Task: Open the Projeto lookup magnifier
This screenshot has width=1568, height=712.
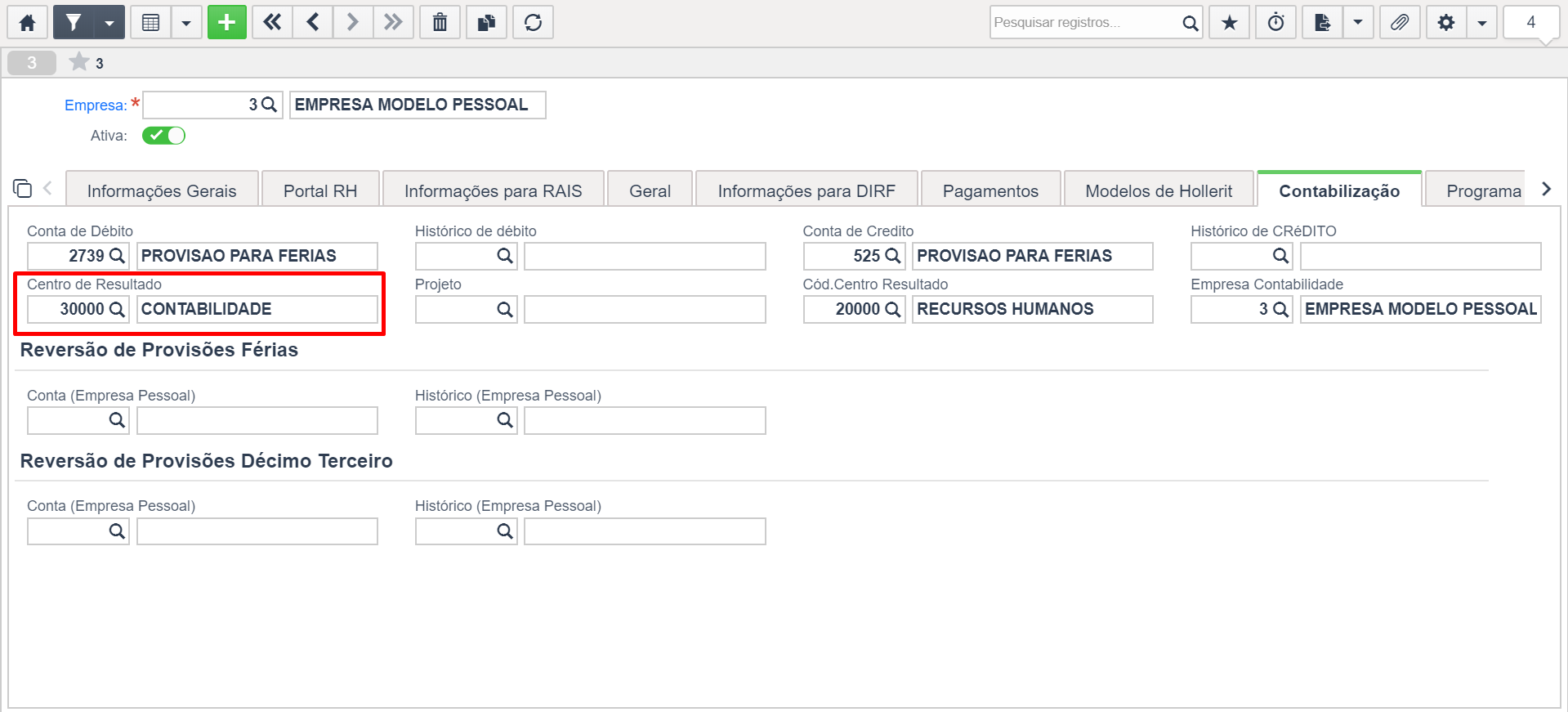Action: [x=505, y=309]
